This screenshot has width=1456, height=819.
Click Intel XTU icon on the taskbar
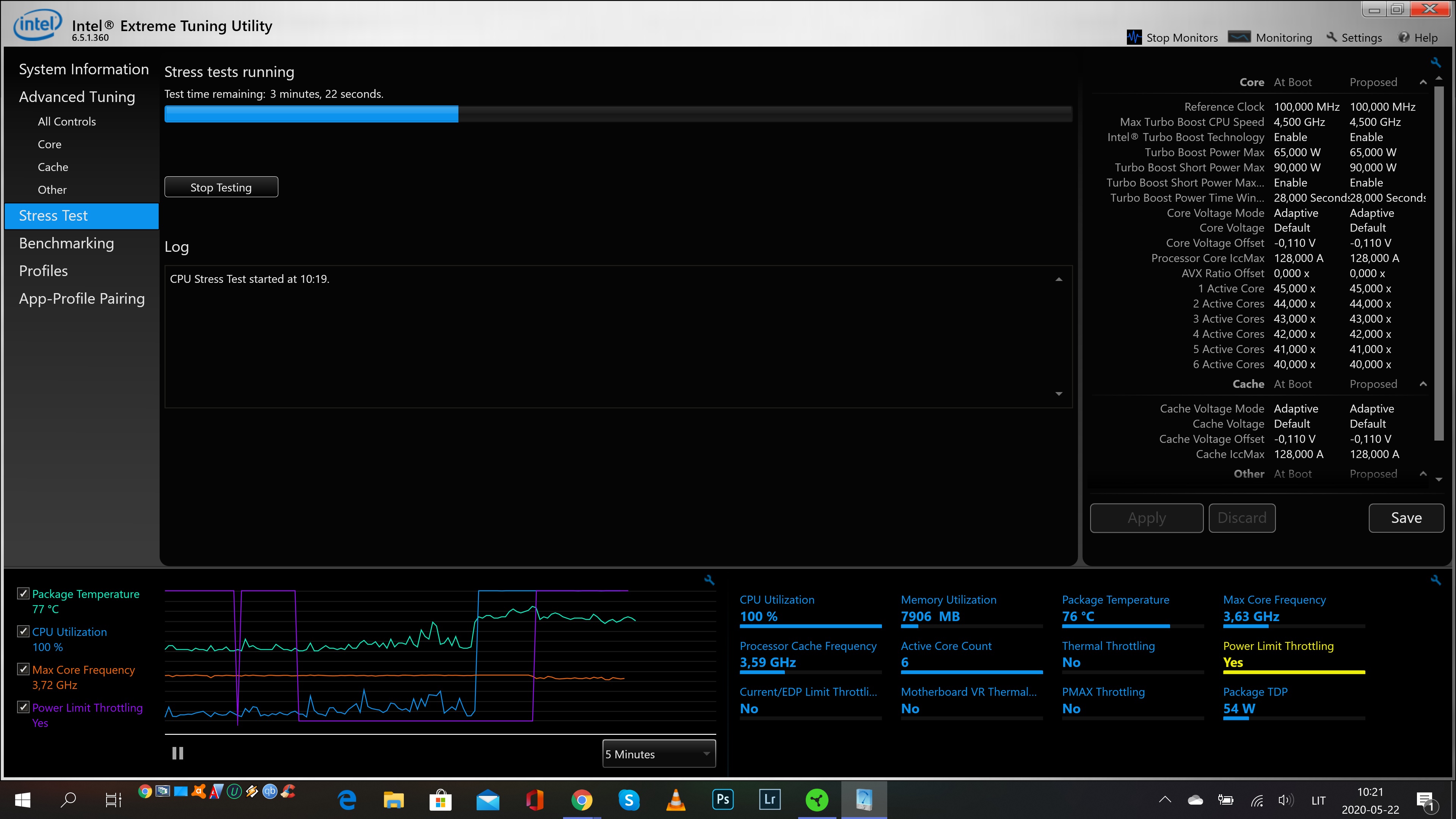click(x=864, y=800)
